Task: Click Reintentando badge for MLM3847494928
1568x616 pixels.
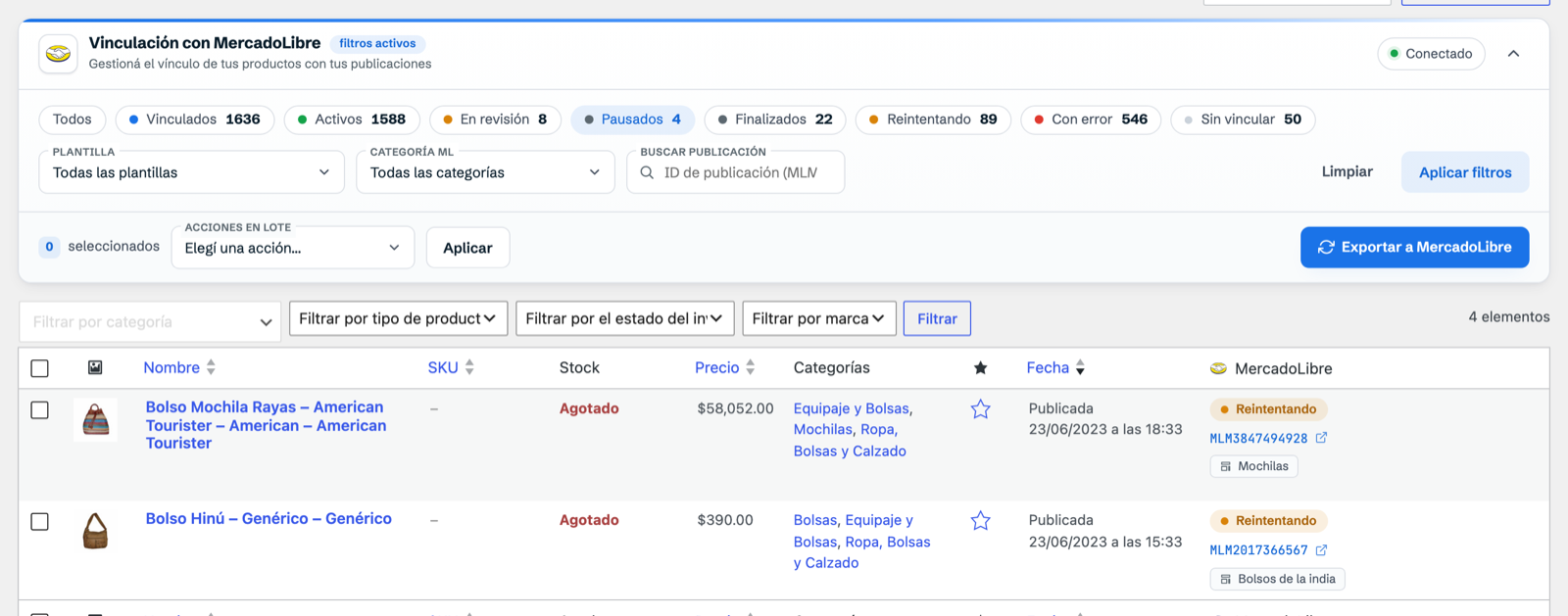Action: point(1268,409)
